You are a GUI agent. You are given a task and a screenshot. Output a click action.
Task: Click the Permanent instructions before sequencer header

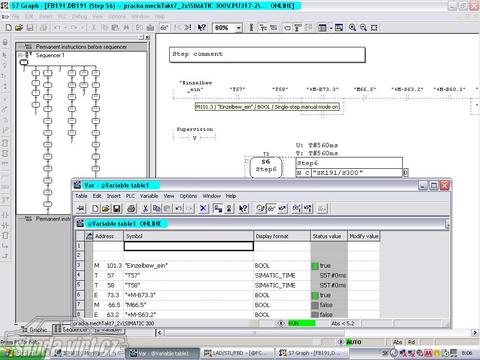81,47
